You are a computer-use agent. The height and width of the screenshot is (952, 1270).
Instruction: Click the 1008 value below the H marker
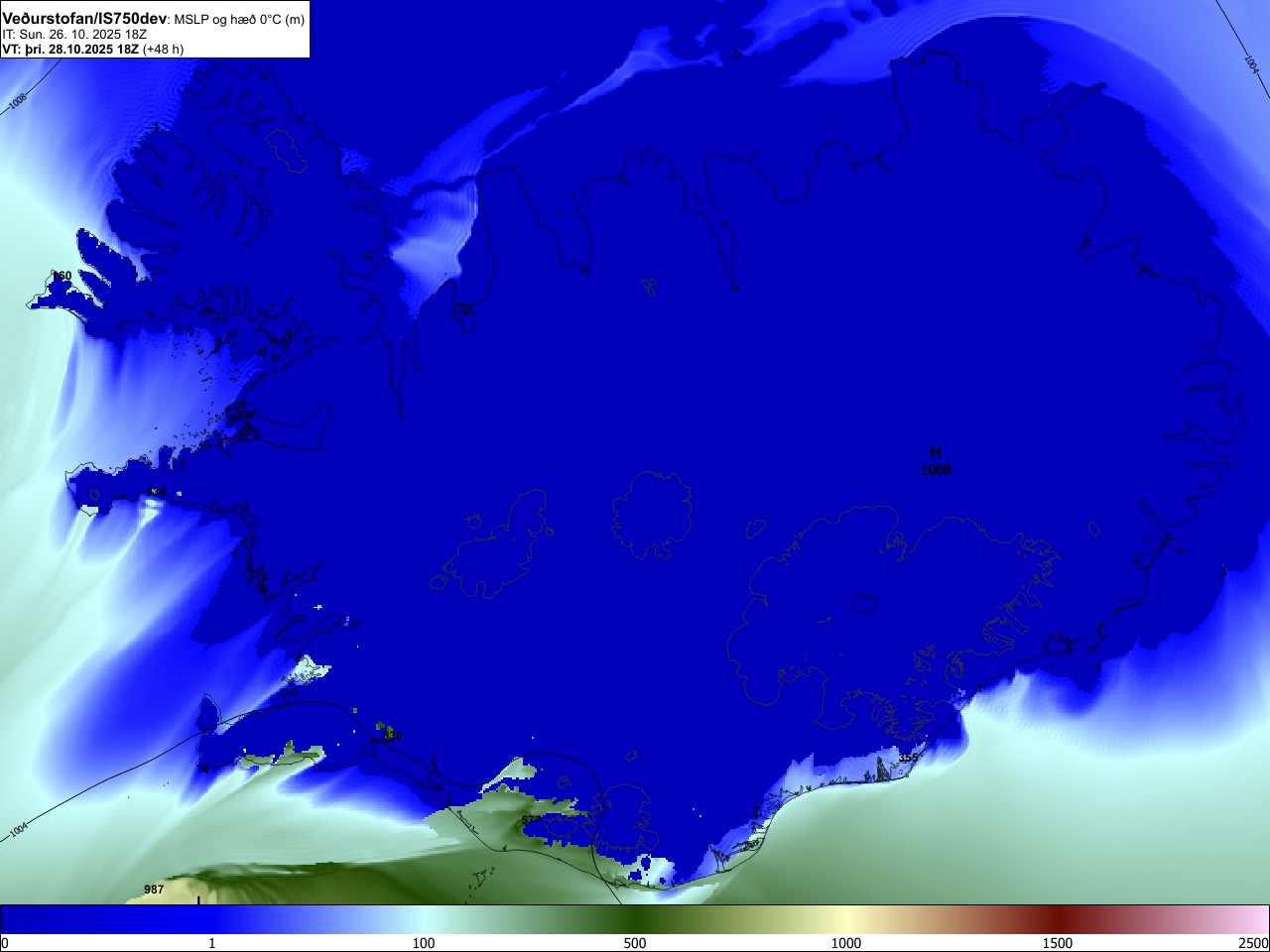point(936,470)
